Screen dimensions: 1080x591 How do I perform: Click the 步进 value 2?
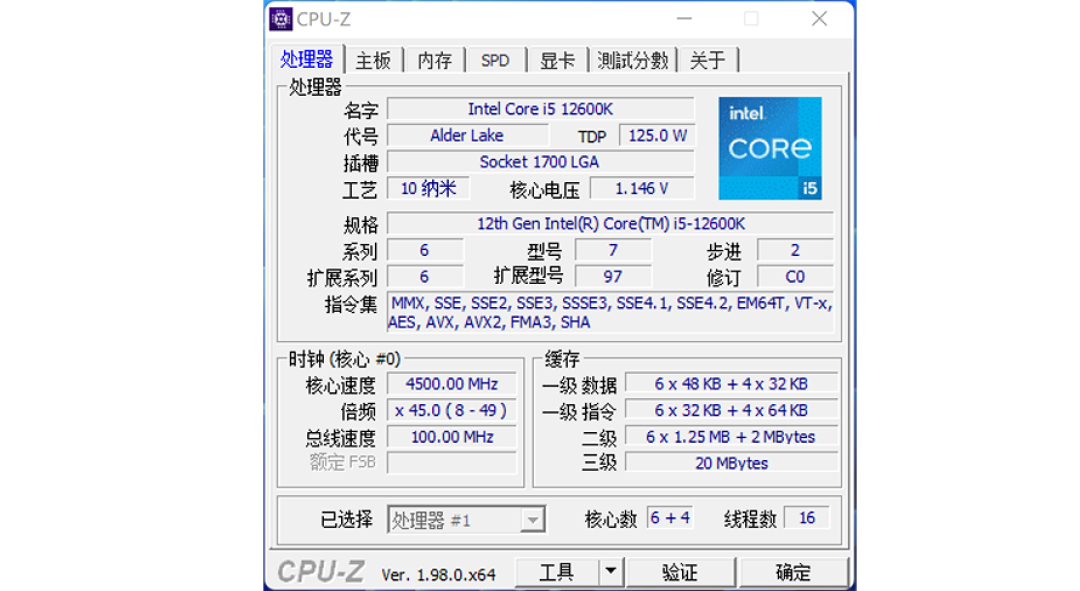(x=796, y=250)
